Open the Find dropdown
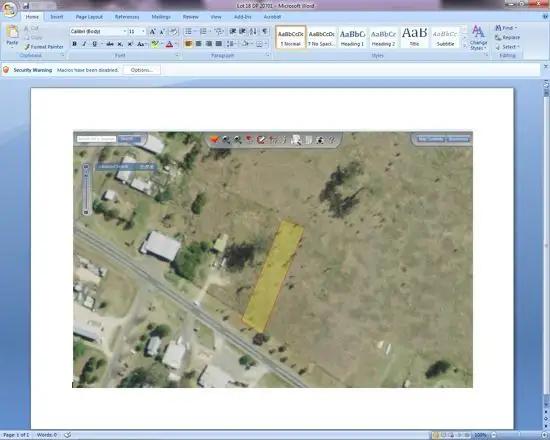Image resolution: width=550 pixels, height=440 pixels. click(x=506, y=28)
